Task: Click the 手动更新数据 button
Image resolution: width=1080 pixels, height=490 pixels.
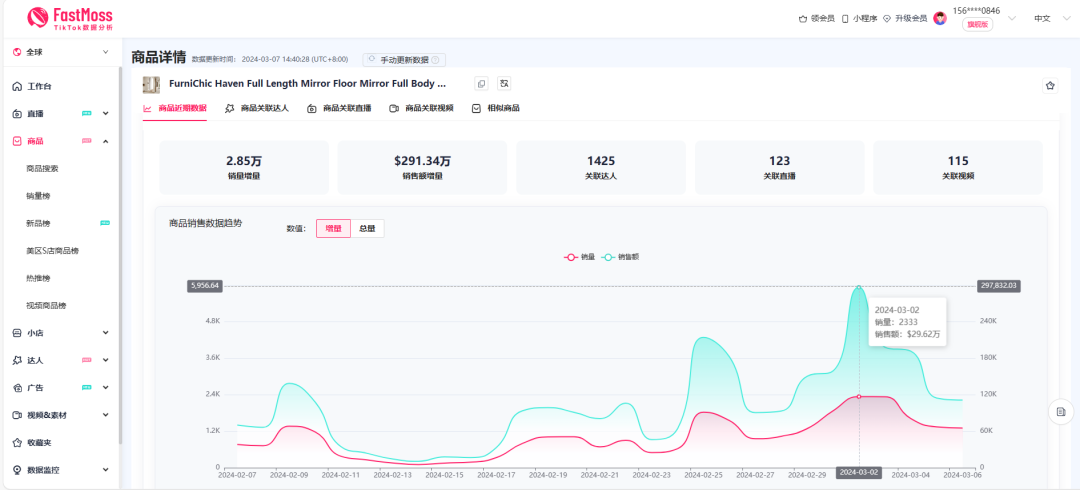Action: (403, 60)
